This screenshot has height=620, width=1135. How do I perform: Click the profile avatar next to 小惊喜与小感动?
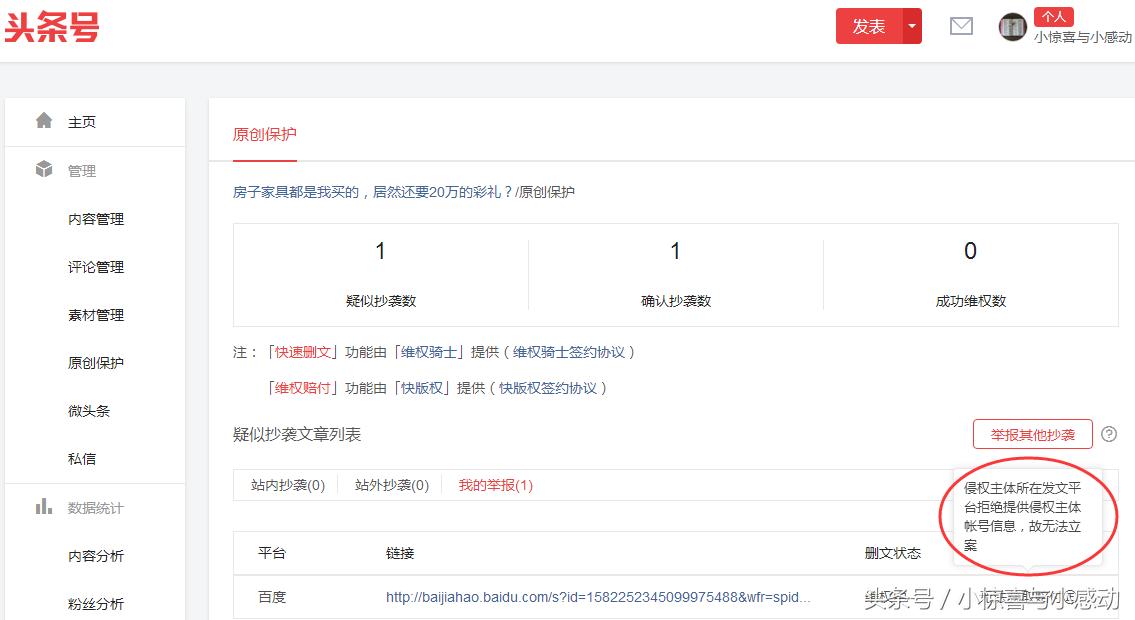click(1012, 27)
